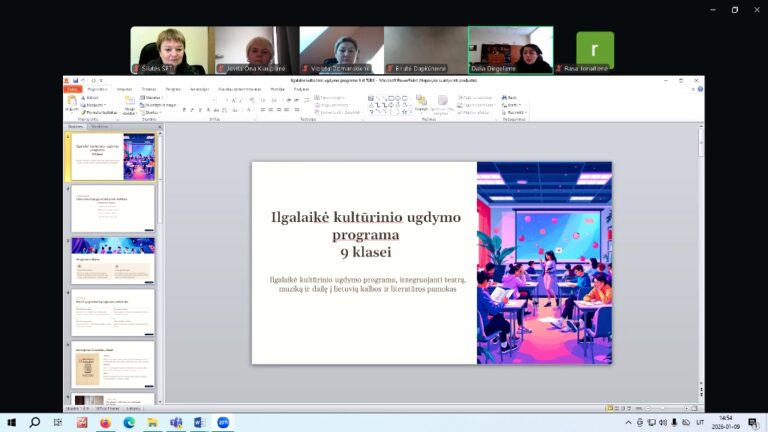768x432 pixels.
Task: Show hidden tray icons chevron
Action: 628,422
